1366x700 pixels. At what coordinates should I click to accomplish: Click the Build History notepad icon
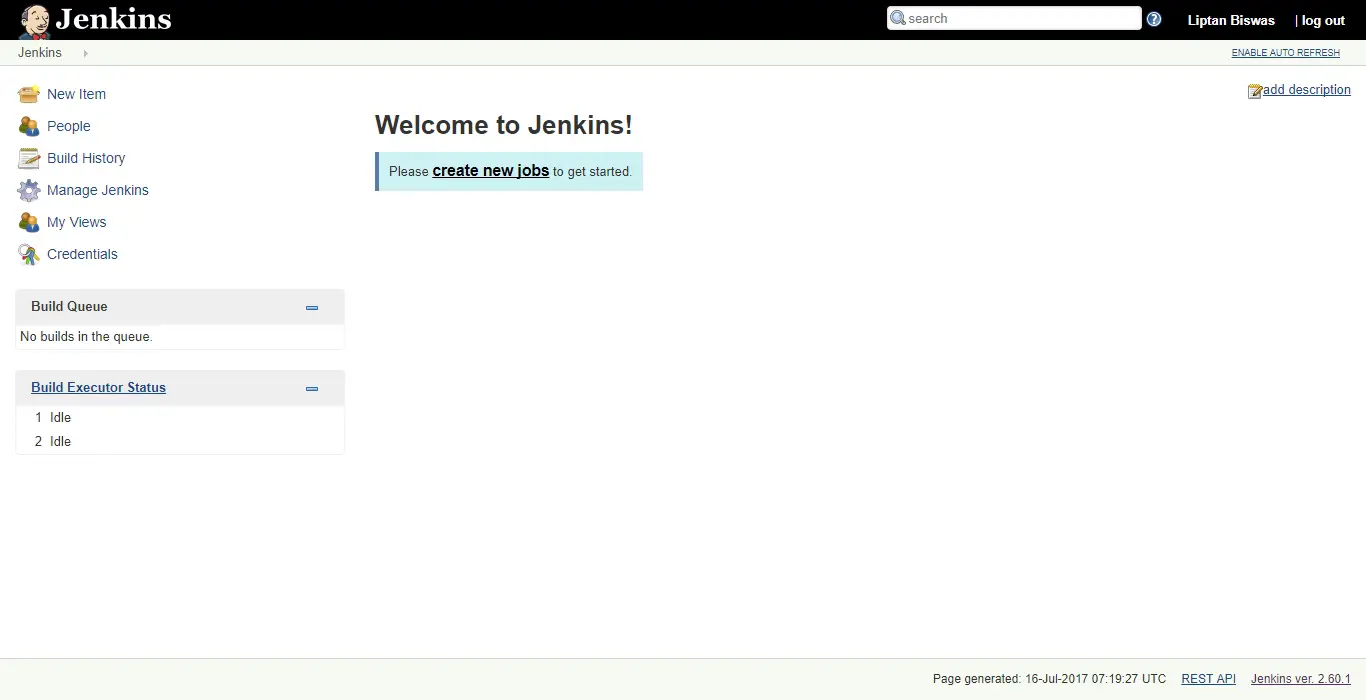(29, 158)
